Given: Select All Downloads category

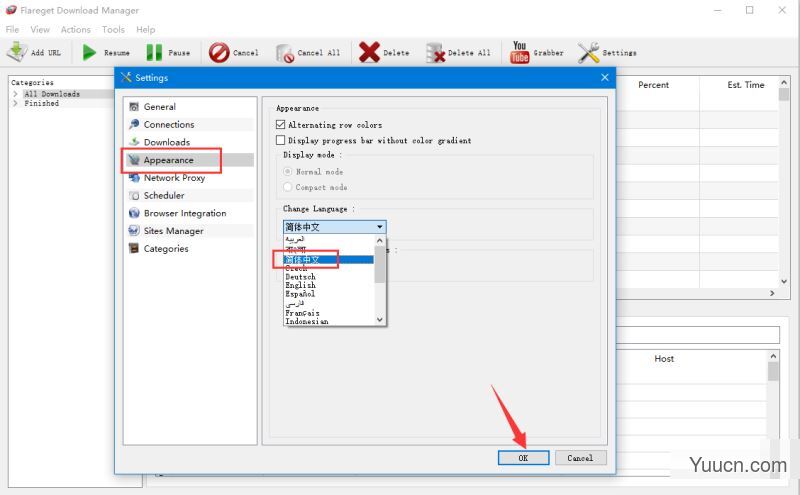Looking at the screenshot, I should coord(52,94).
